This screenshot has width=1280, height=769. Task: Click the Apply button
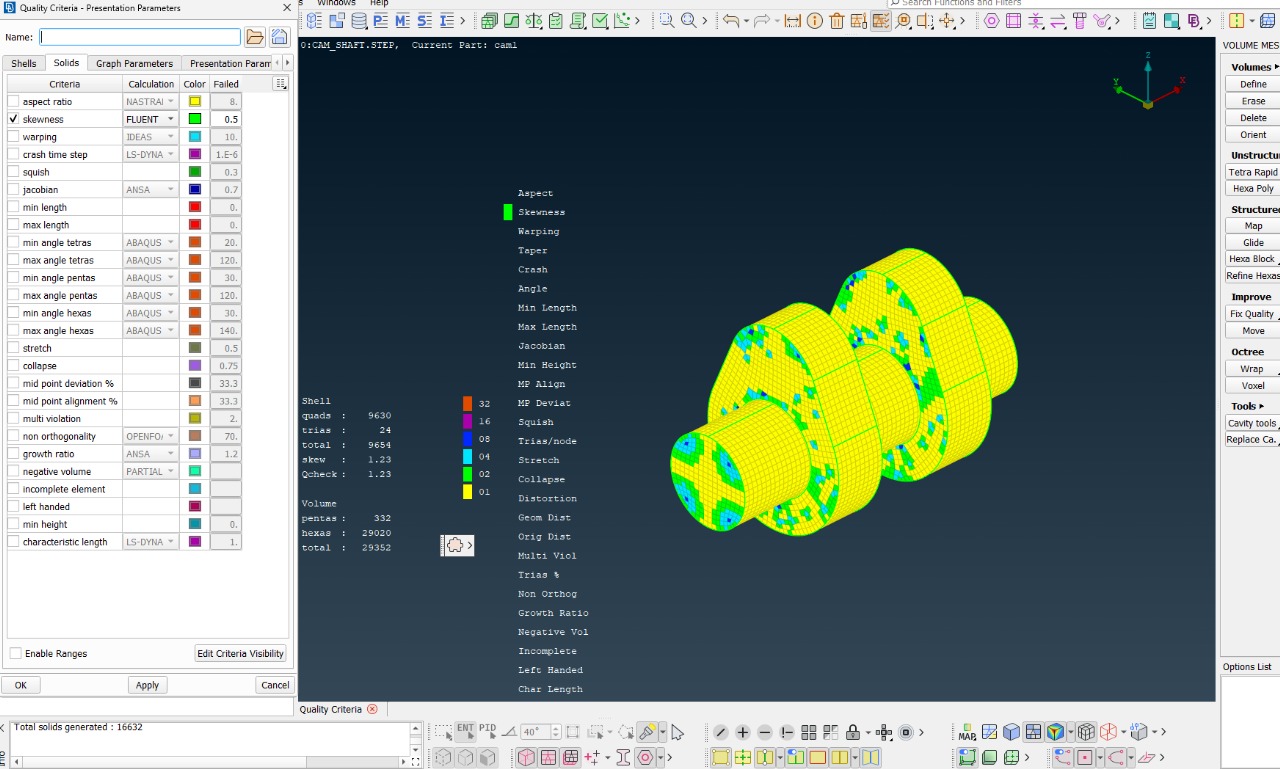tap(147, 685)
